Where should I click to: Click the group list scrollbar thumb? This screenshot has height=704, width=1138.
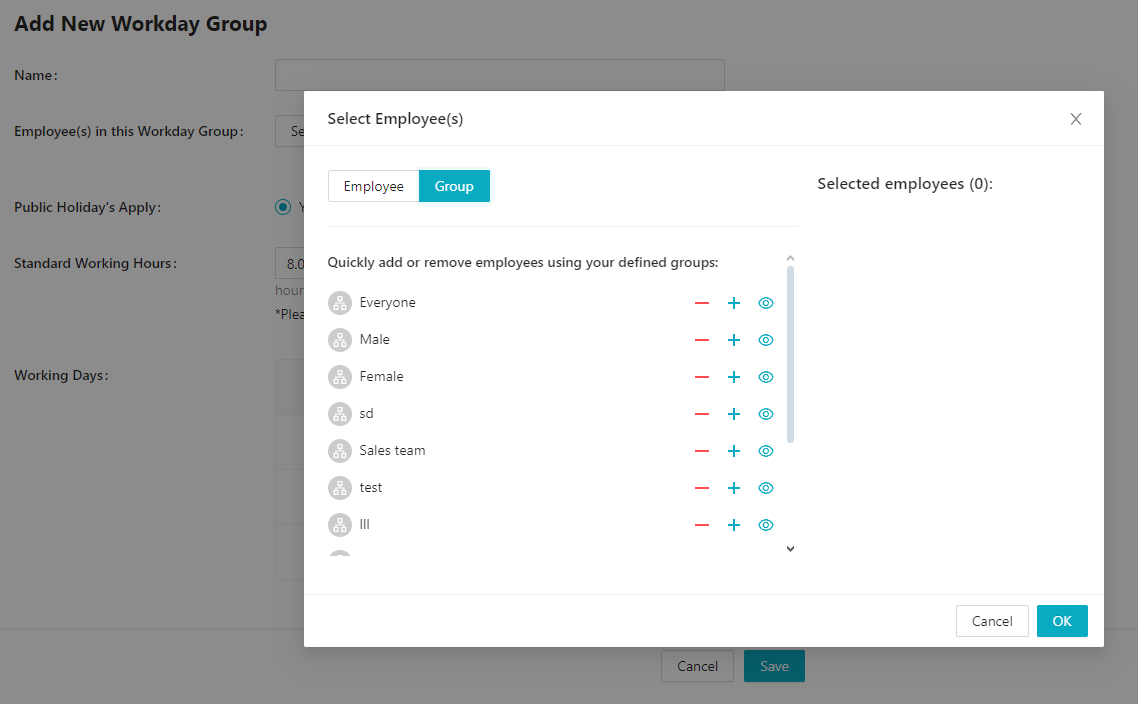[x=790, y=354]
